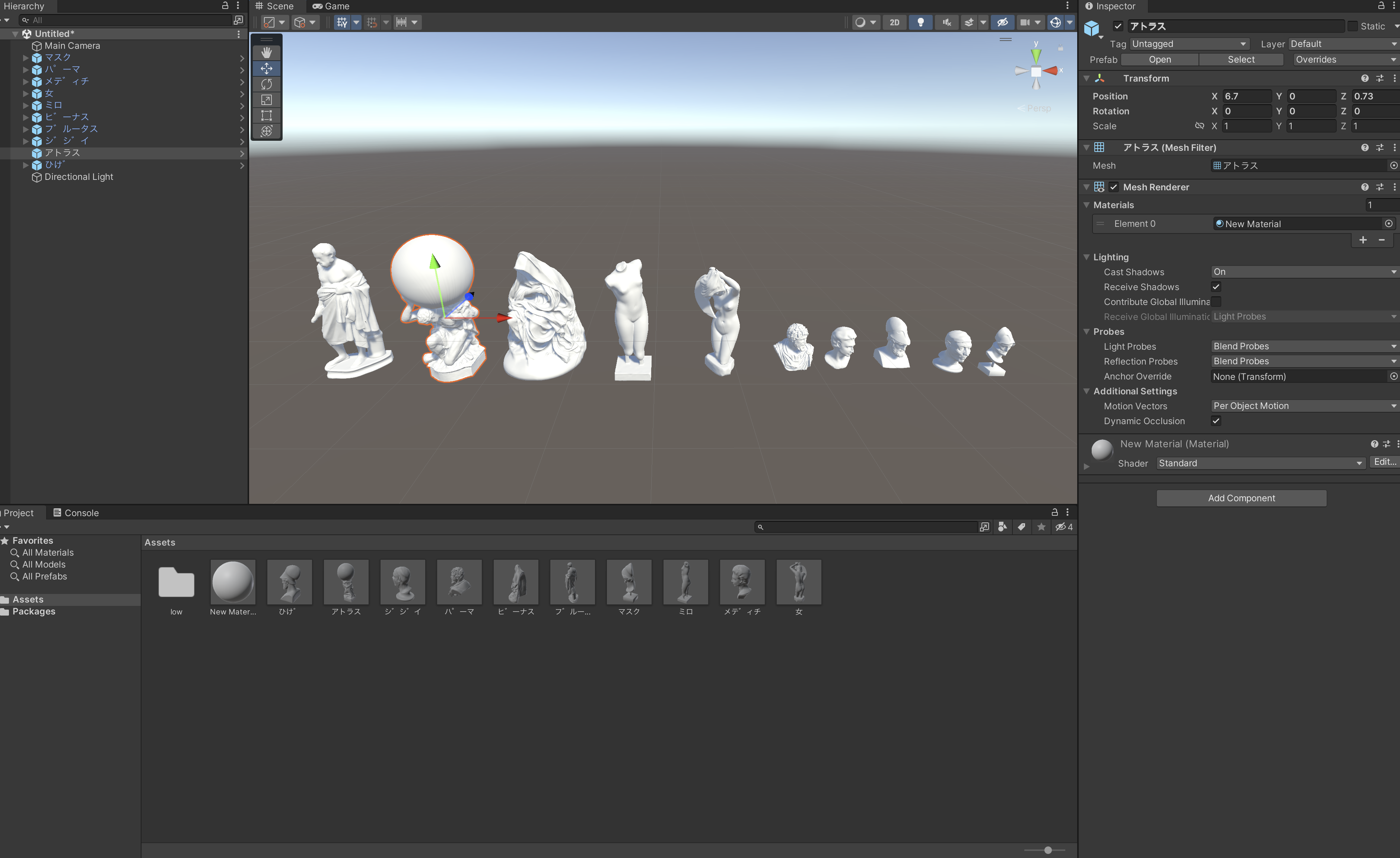1400x858 pixels.
Task: Enable the Static checkbox for アトラス
Action: click(x=1353, y=26)
